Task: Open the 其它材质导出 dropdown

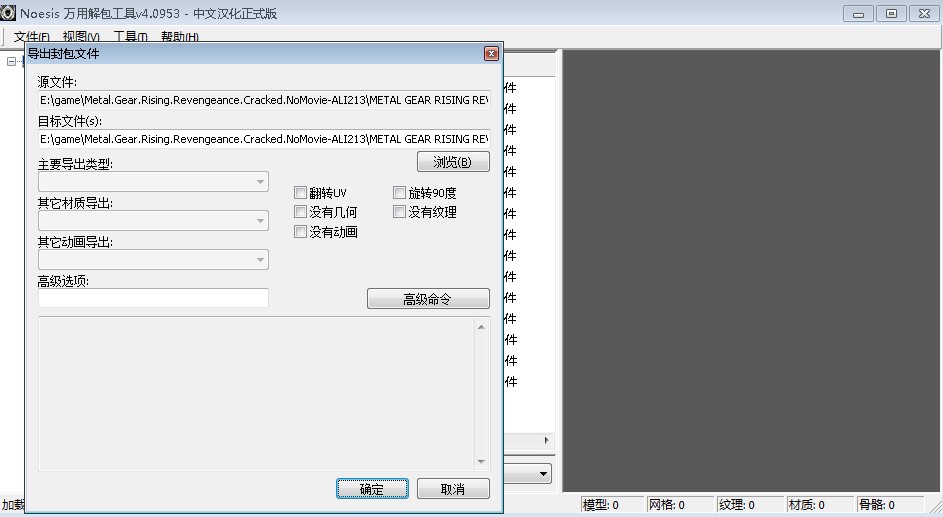Action: pos(153,221)
